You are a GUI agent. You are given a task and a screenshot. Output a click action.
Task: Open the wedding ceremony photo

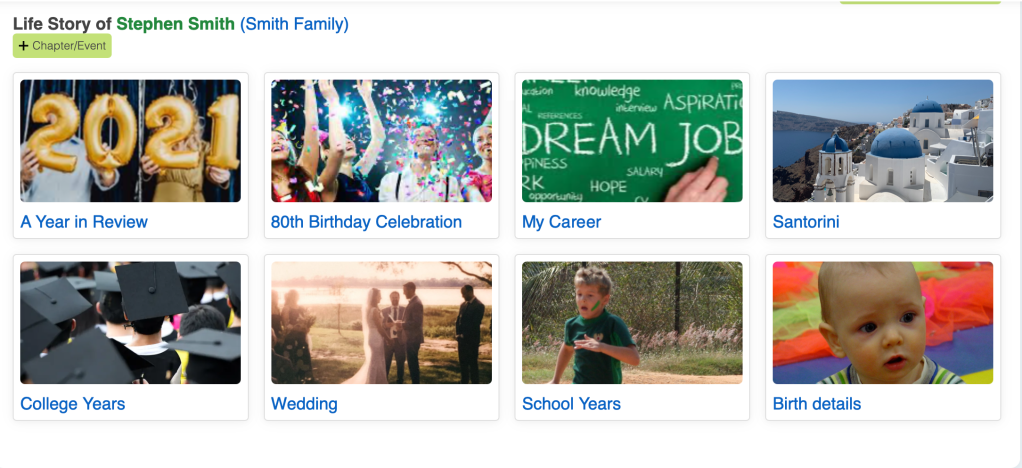(x=381, y=323)
